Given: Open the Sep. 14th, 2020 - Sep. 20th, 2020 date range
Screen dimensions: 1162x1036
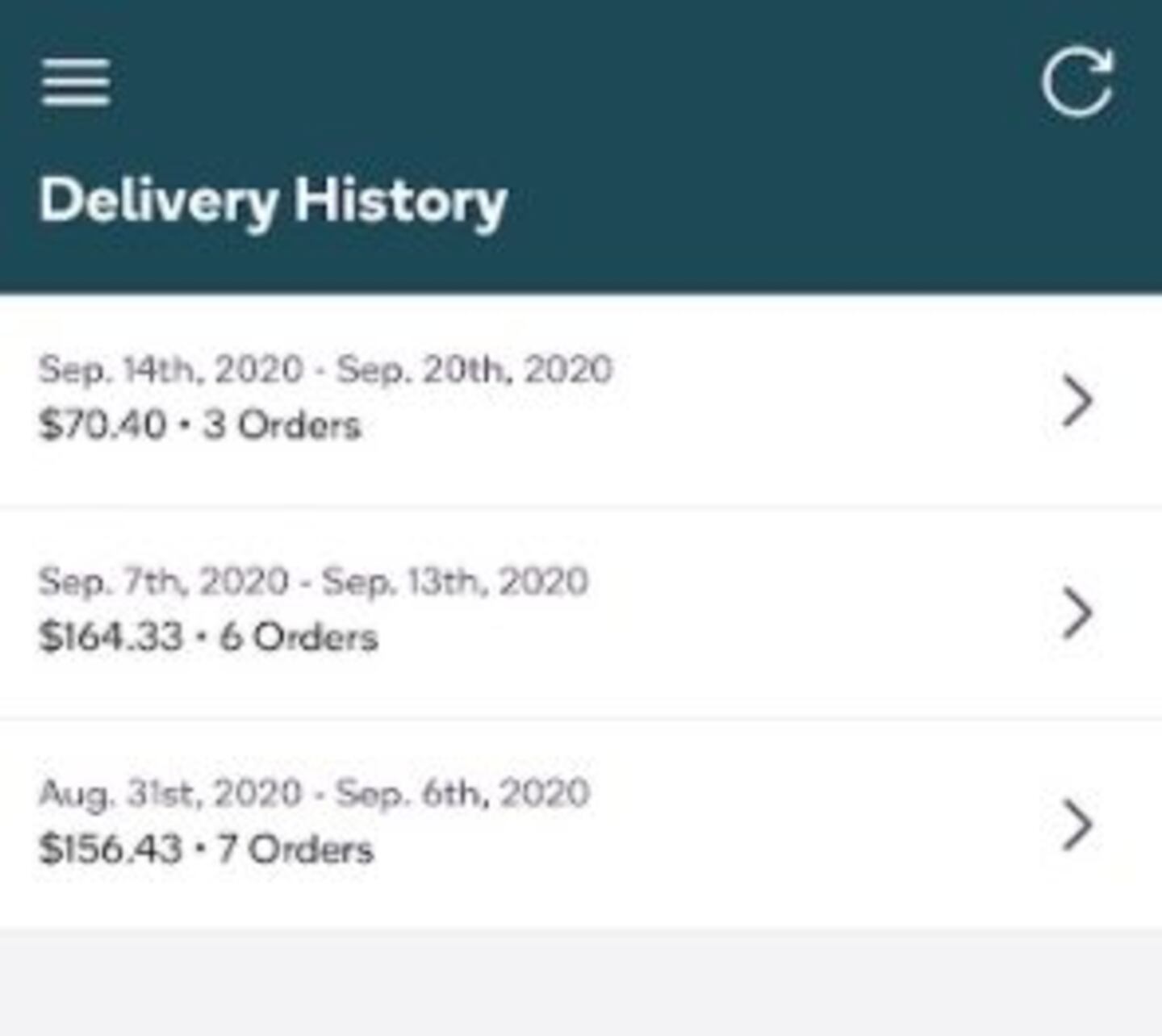Looking at the screenshot, I should point(325,370).
